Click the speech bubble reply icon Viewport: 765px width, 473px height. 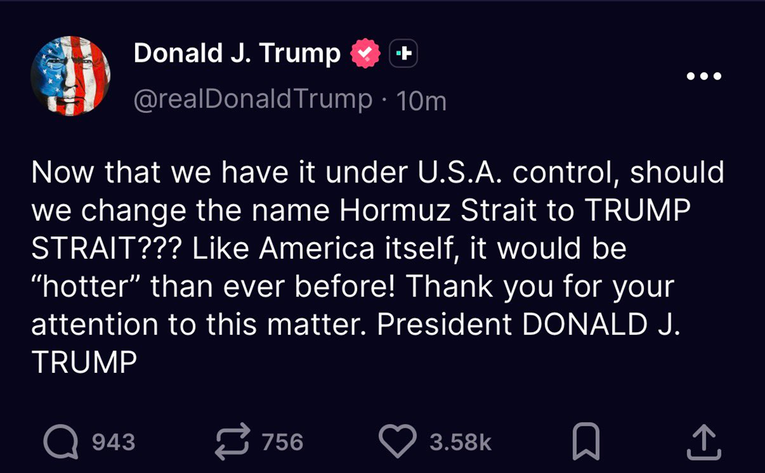(61, 442)
